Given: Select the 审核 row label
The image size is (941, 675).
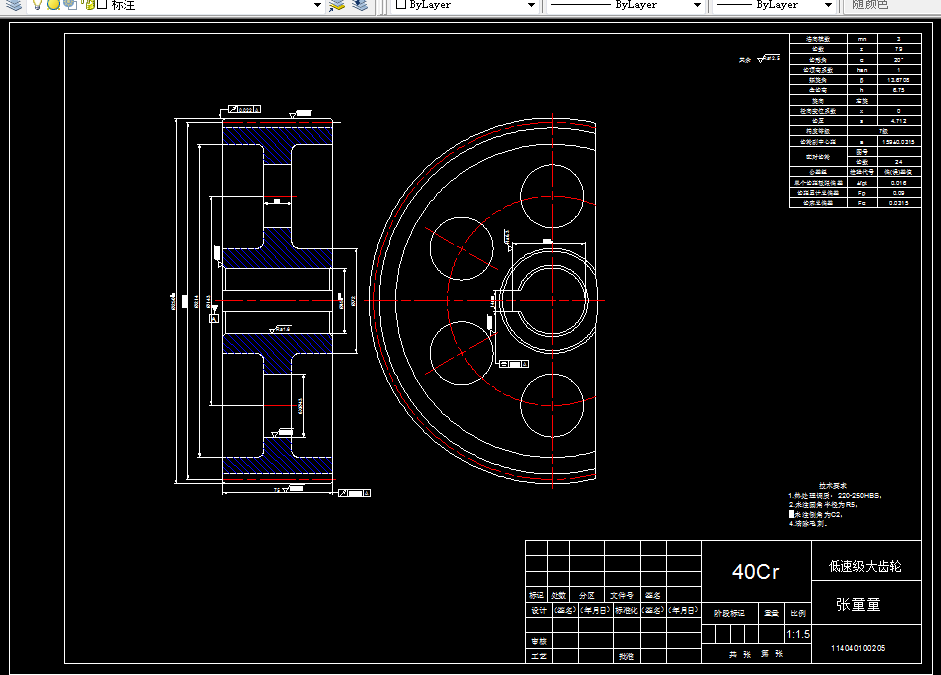Looking at the screenshot, I should tap(539, 641).
